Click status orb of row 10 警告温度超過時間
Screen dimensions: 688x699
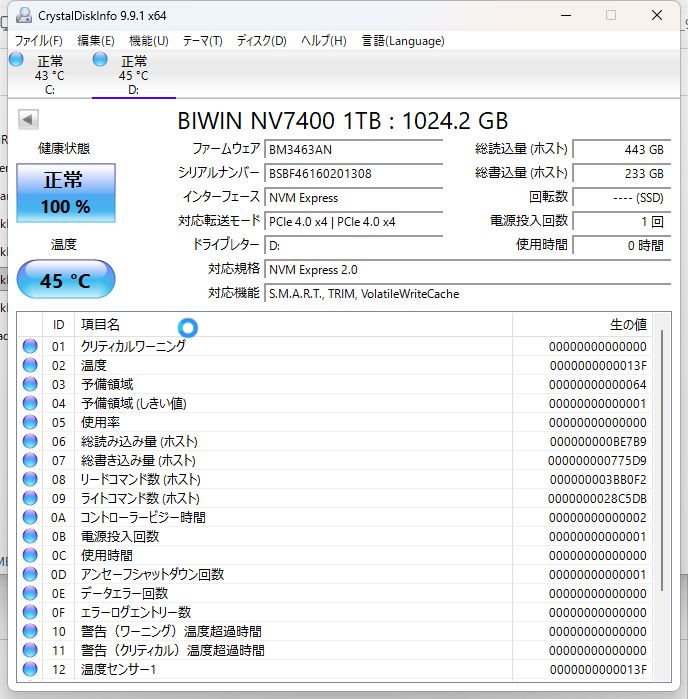(x=30, y=631)
